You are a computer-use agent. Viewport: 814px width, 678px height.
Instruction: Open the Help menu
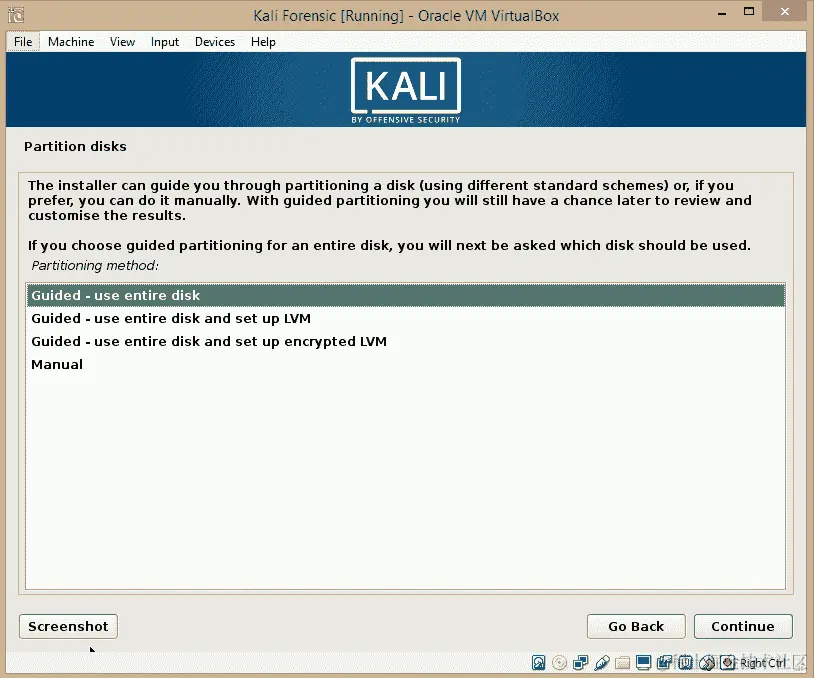(263, 42)
